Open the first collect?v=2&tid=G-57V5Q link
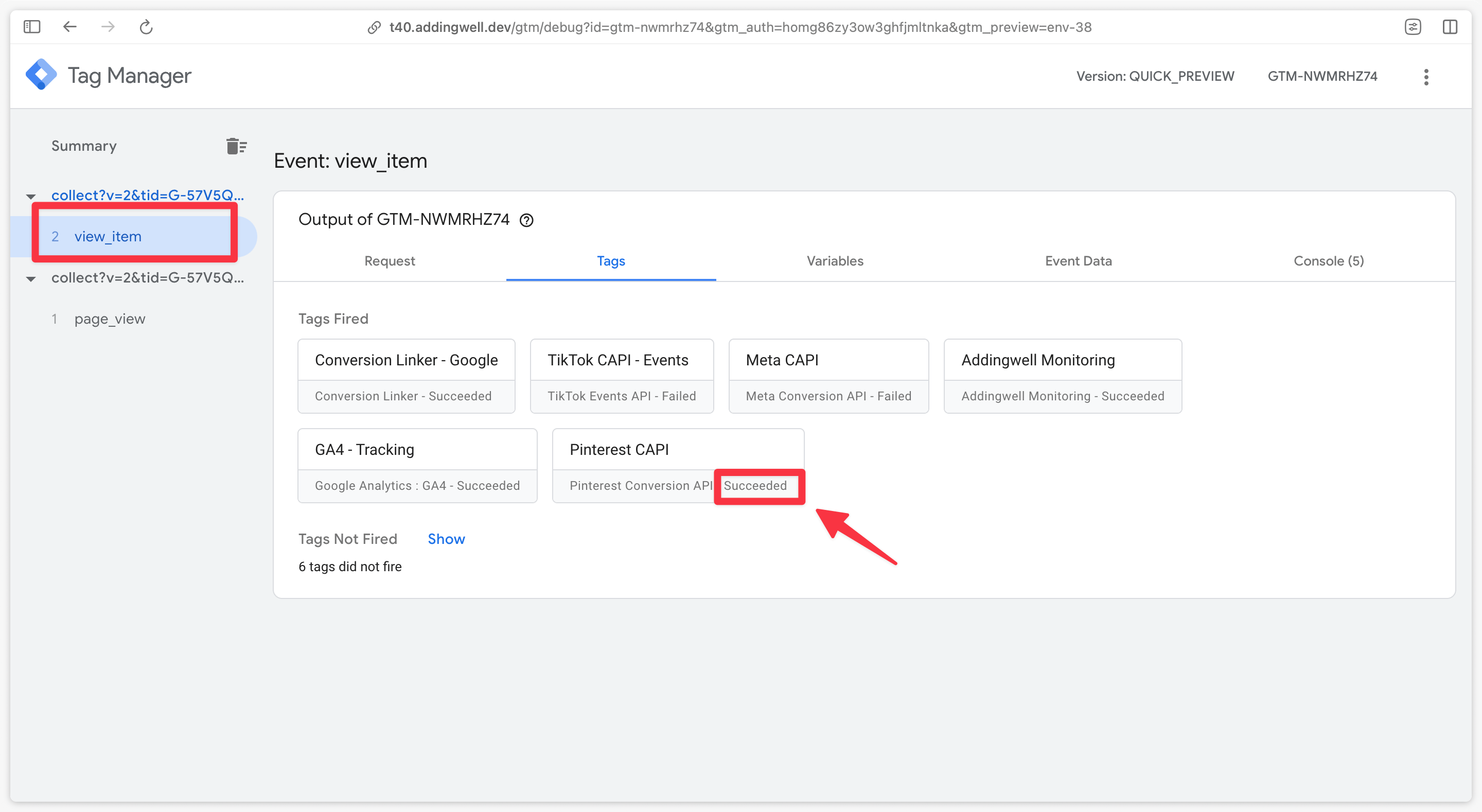 (147, 196)
